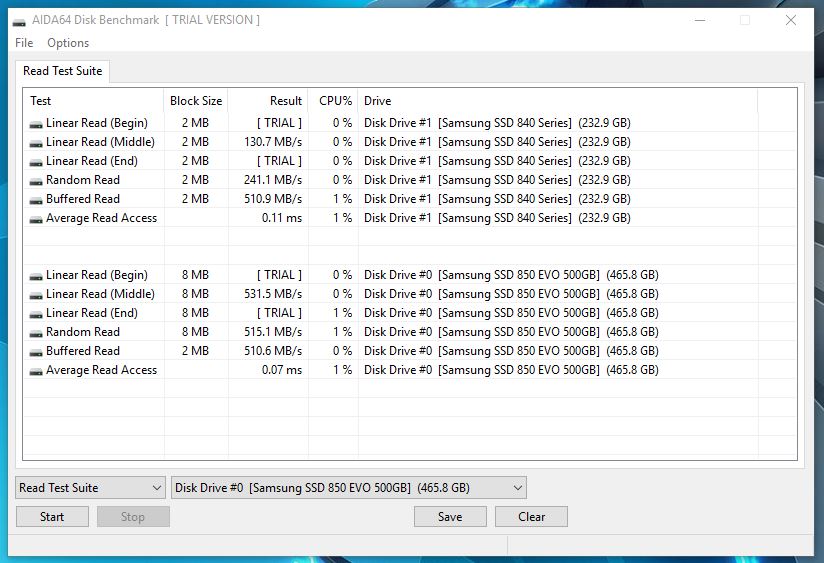Viewport: 824px width, 563px height.
Task: Select the 0.07 ms access time value
Action: pyautogui.click(x=282, y=370)
